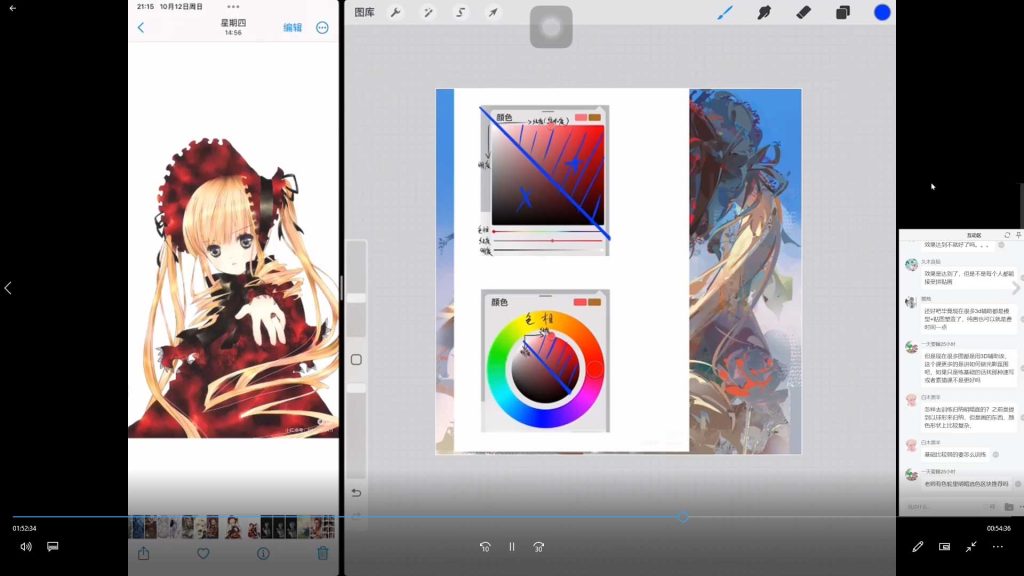The height and width of the screenshot is (576, 1024).
Task: Rewind the video 10 seconds
Action: (485, 547)
